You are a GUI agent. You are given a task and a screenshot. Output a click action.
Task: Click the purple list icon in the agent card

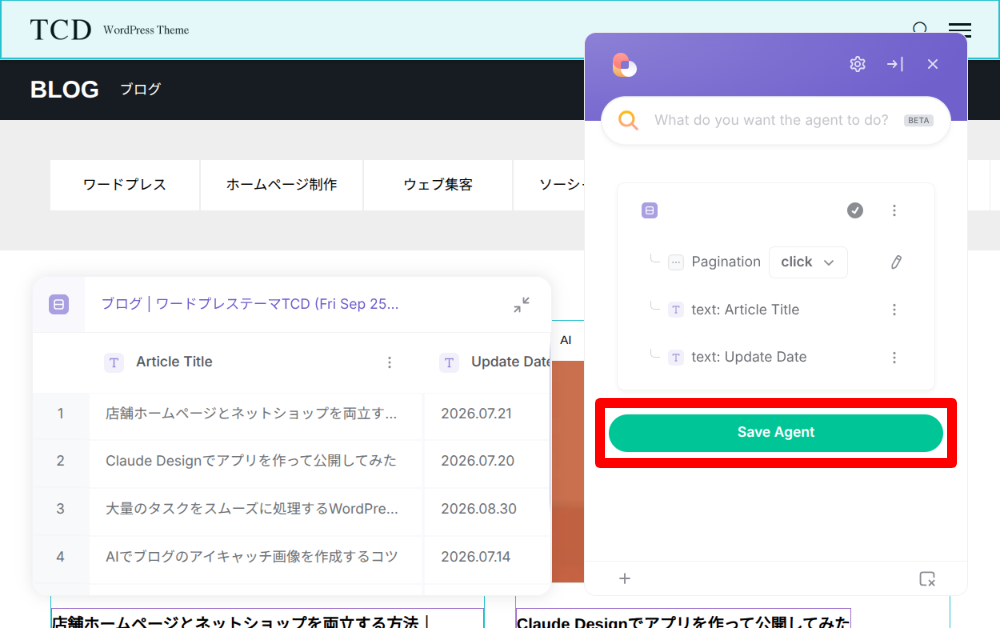point(649,210)
